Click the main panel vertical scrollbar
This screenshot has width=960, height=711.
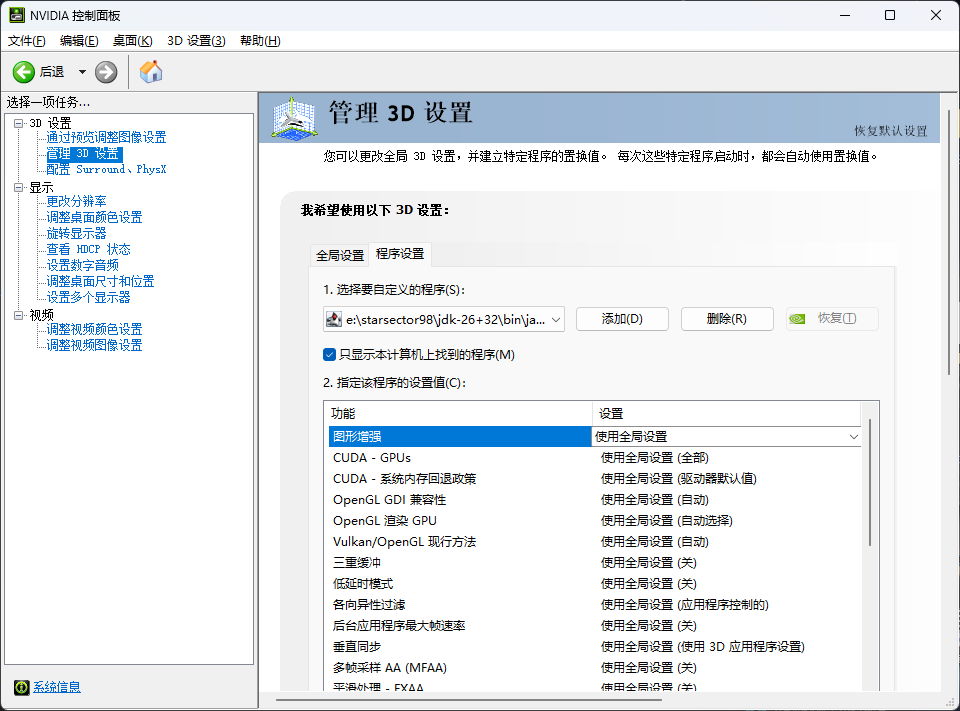point(950,242)
